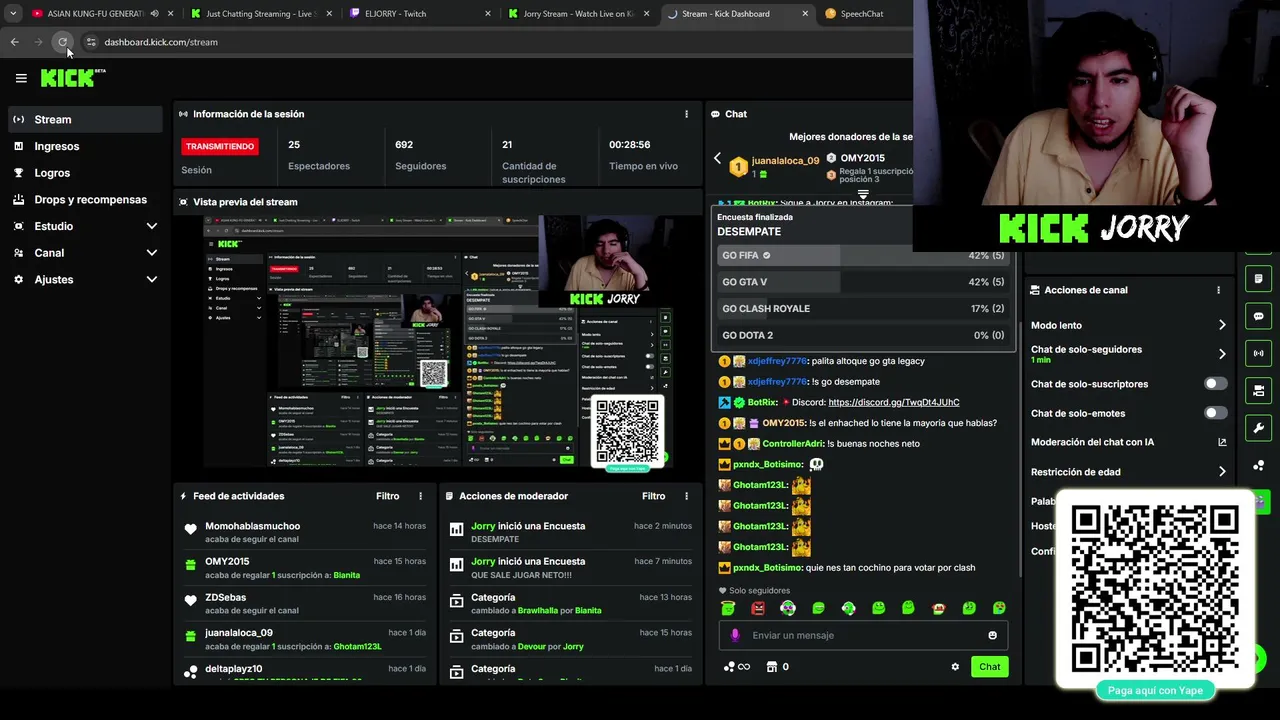Click the chat bubble icon in right sidebar

pyautogui.click(x=1258, y=316)
